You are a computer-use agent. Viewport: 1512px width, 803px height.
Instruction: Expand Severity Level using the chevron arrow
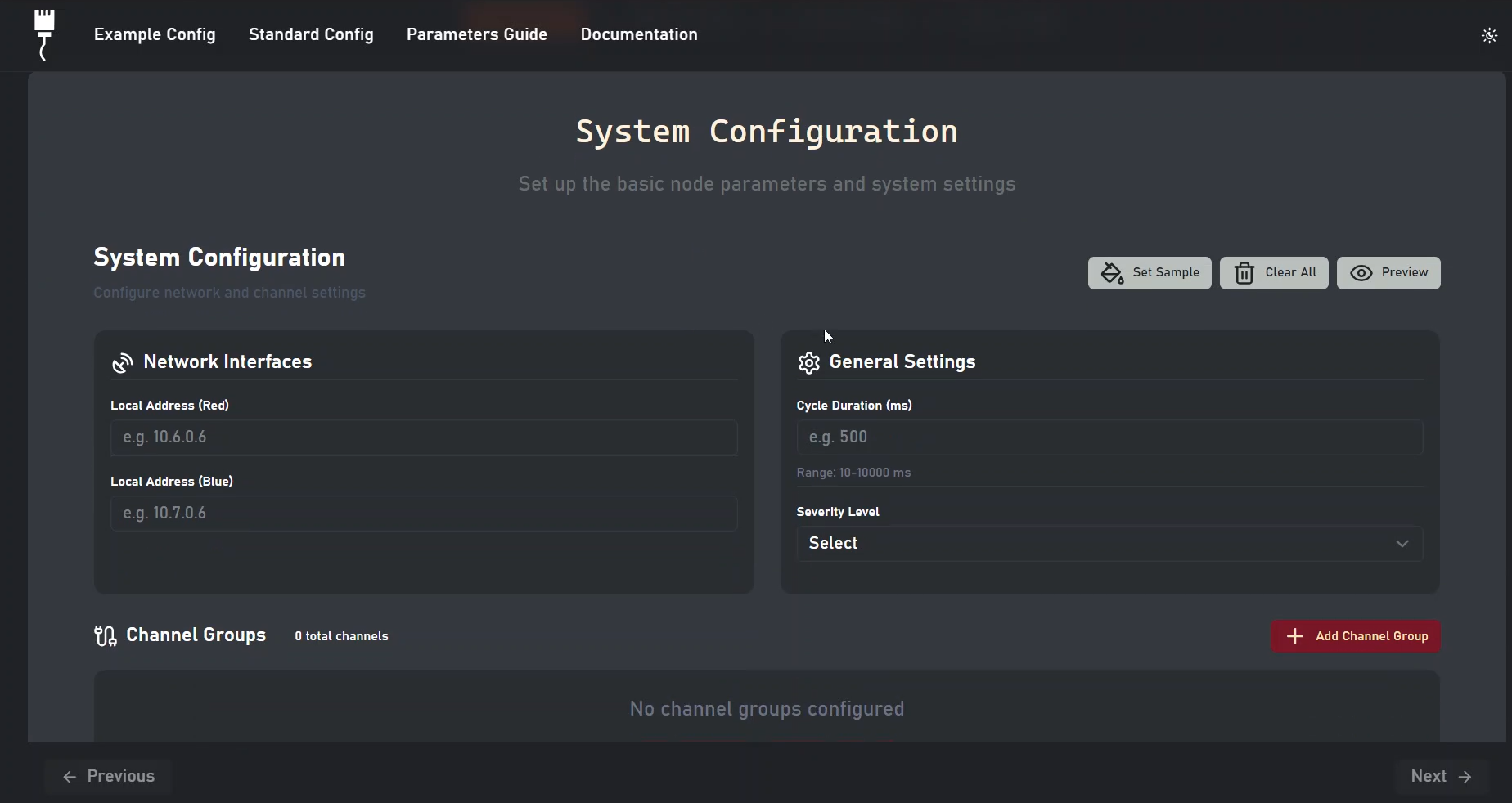click(x=1402, y=544)
